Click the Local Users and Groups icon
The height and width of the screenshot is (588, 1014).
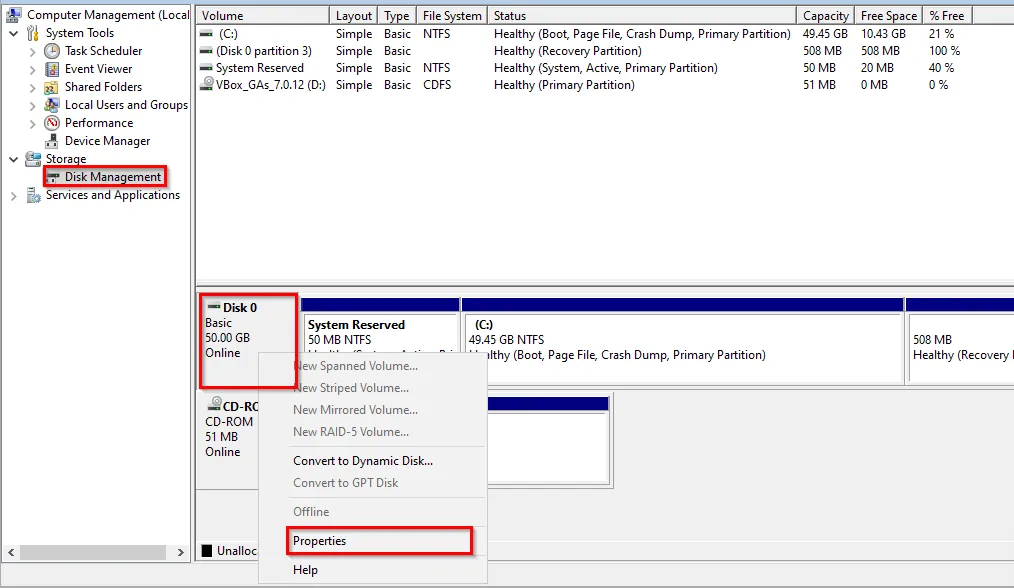click(52, 105)
